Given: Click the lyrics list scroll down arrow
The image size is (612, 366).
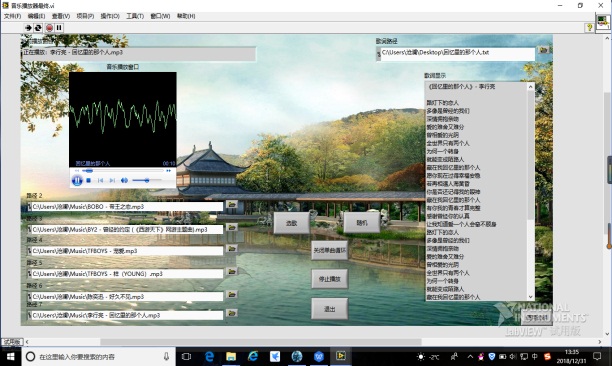Looking at the screenshot, I should click(x=530, y=297).
